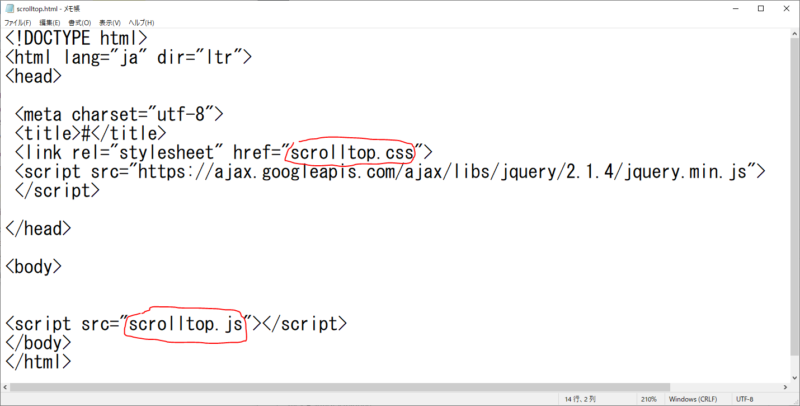
Task: Click the closing </head> tag
Action: click(38, 229)
